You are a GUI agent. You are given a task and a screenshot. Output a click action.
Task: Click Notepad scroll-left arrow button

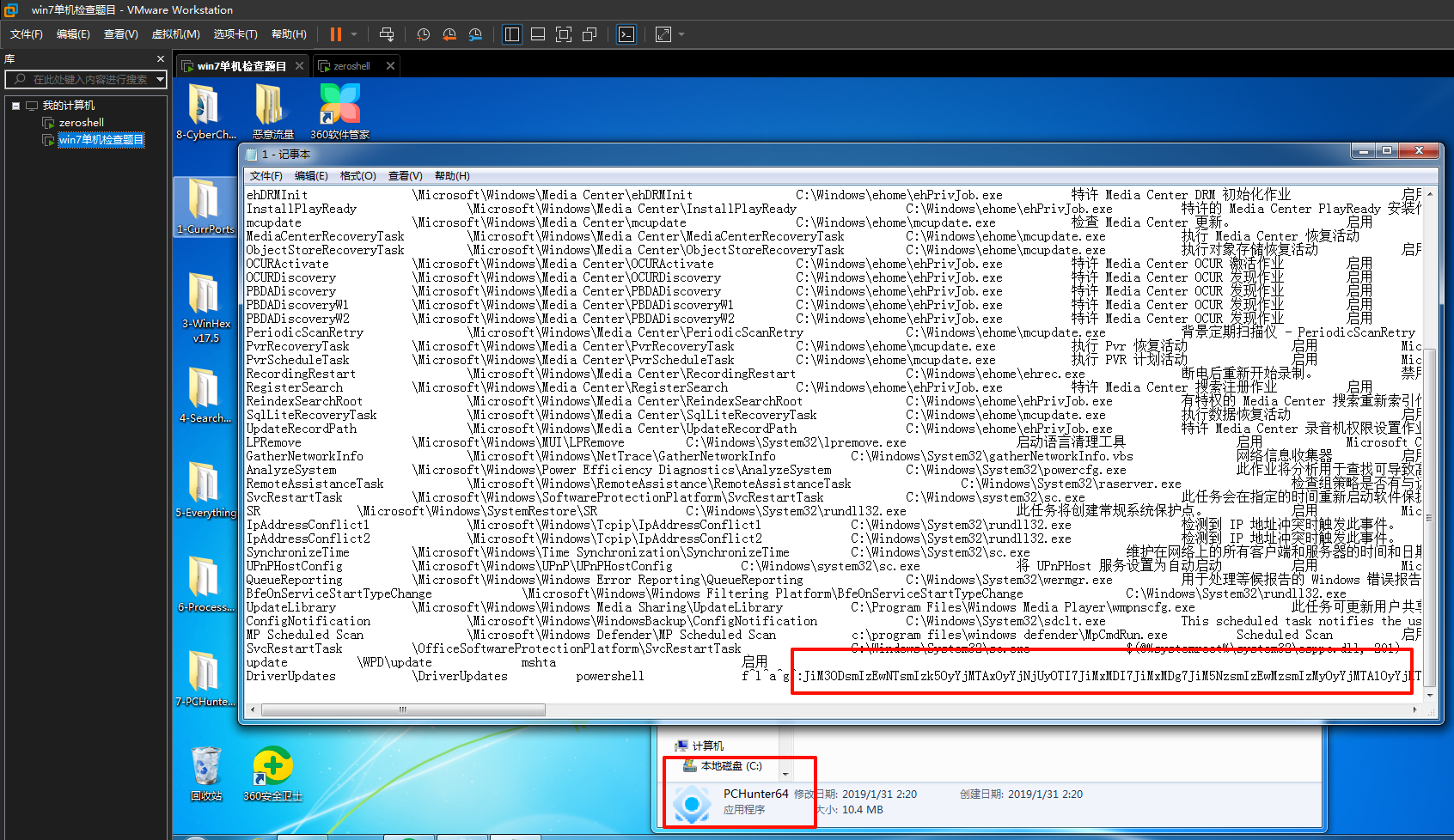(x=252, y=709)
